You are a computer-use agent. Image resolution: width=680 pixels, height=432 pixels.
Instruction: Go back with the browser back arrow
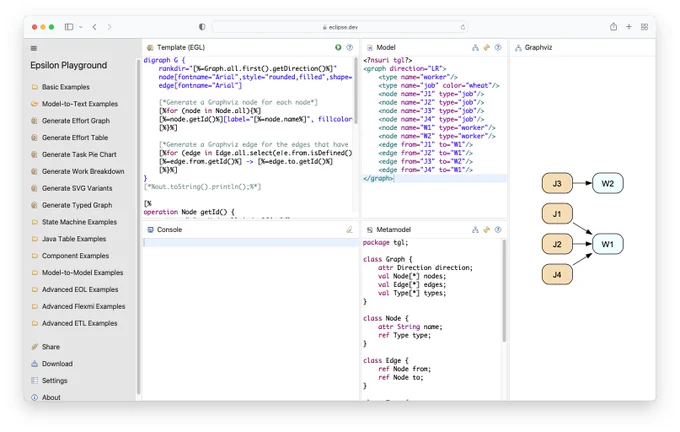click(95, 27)
